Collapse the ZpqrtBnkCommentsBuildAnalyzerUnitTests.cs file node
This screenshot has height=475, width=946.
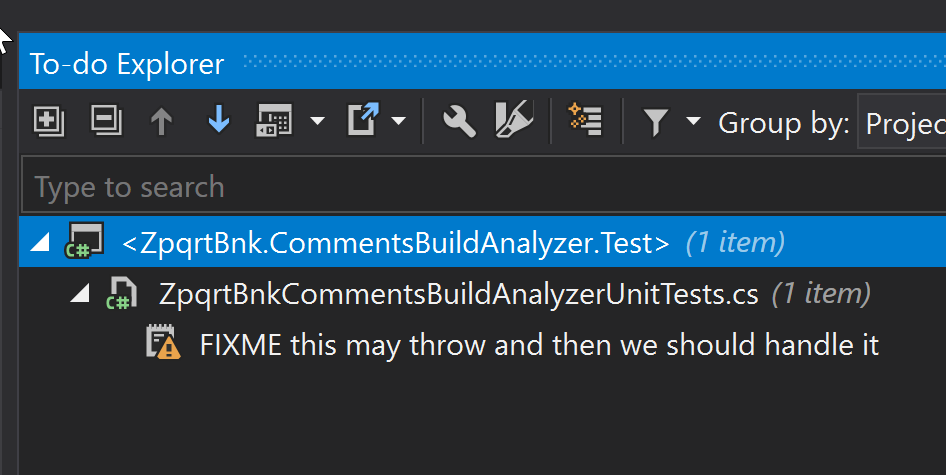[80, 293]
